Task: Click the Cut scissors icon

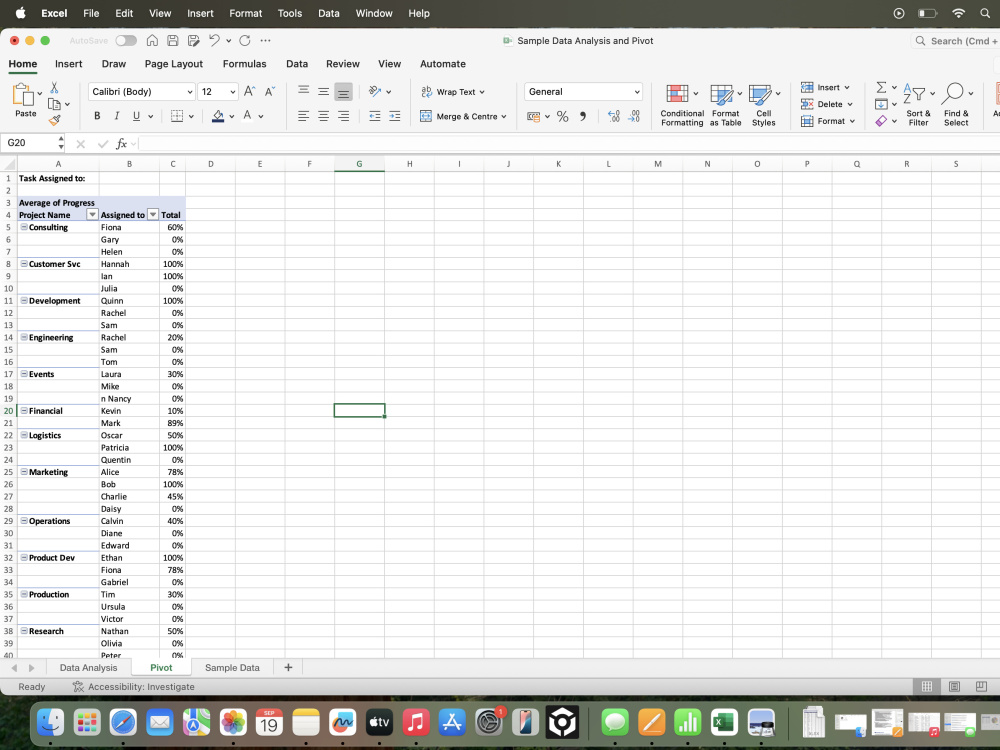Action: coord(54,88)
